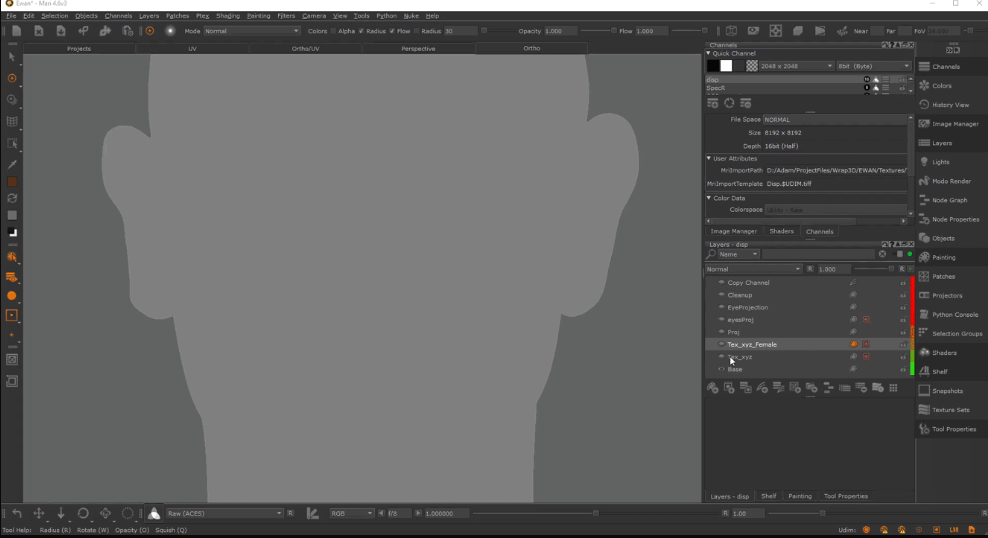
Task: Open the Modo Render palette
Action: click(x=950, y=181)
